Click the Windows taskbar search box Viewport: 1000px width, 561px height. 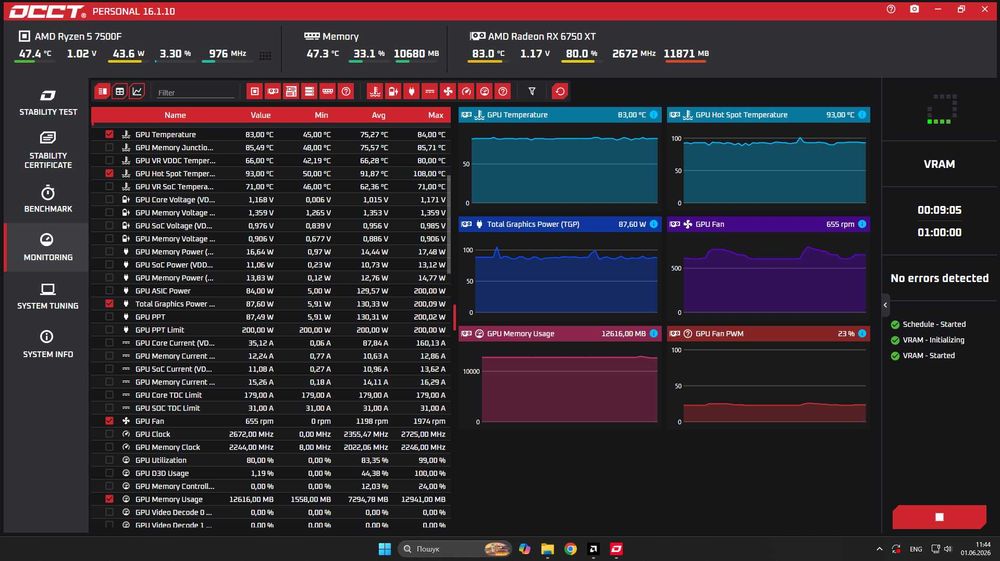[456, 549]
